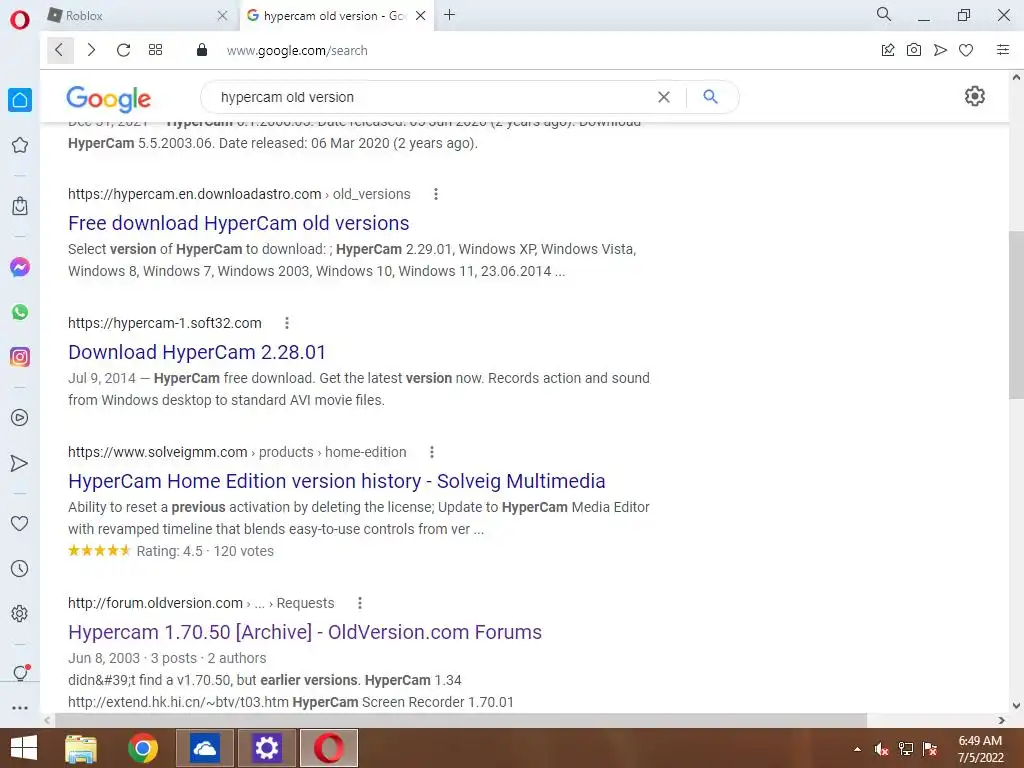Click the Rating: 4.5 · 120 votes text
Viewport: 1024px width, 768px height.
(205, 551)
